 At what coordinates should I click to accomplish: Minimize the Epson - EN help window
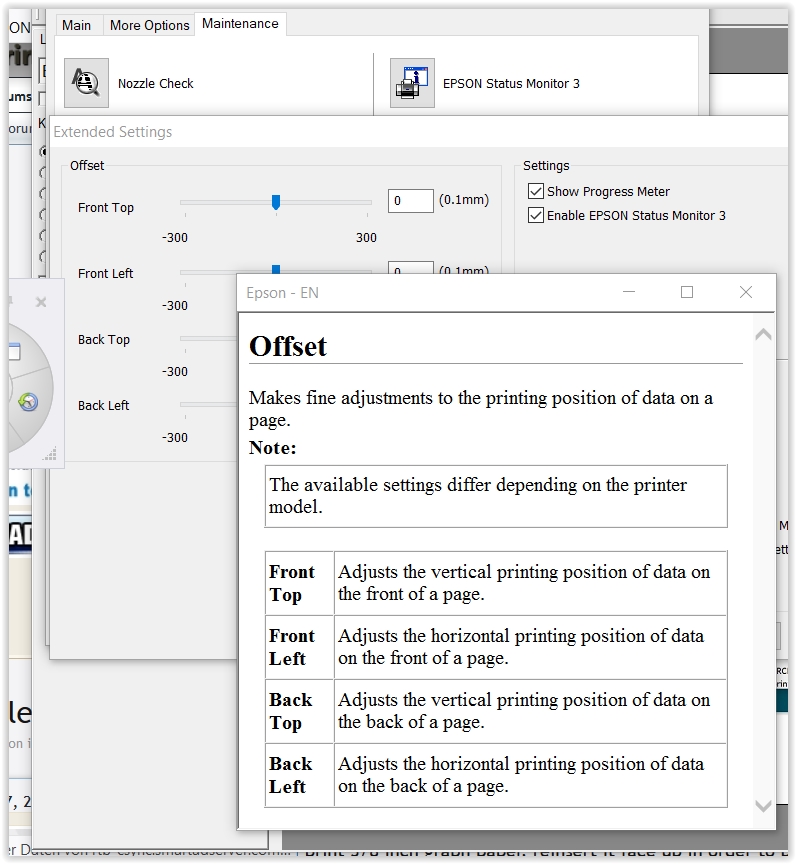coord(629,292)
